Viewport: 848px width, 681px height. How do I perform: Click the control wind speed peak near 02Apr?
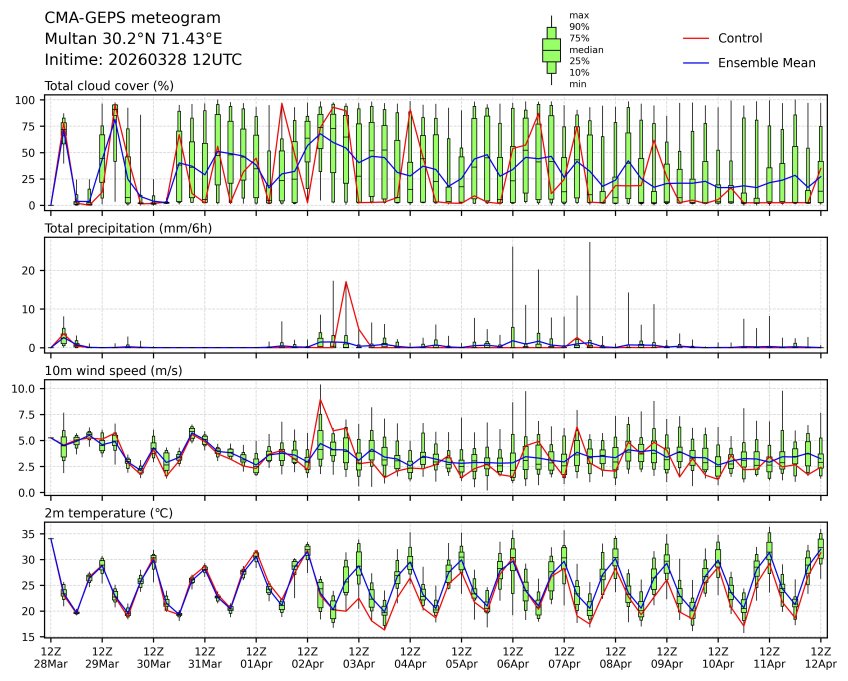click(x=320, y=400)
